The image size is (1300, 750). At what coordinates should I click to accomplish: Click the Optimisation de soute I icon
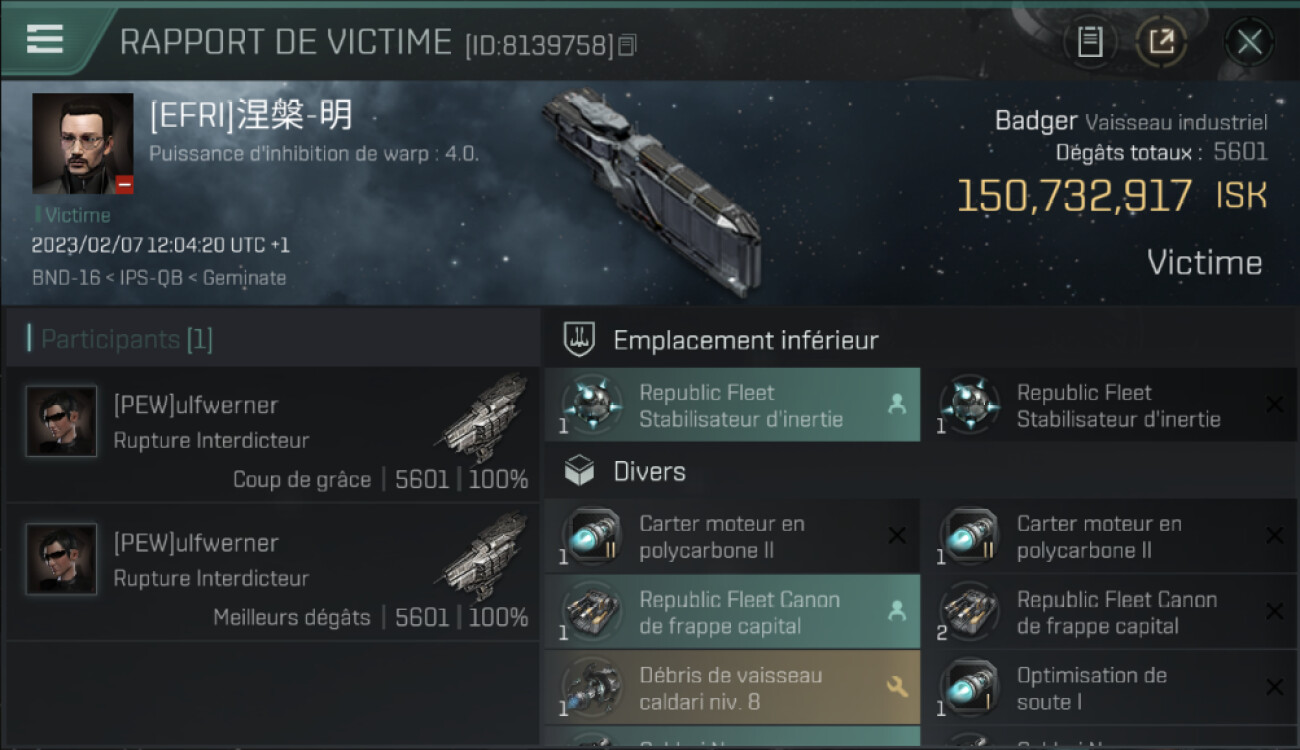click(968, 688)
